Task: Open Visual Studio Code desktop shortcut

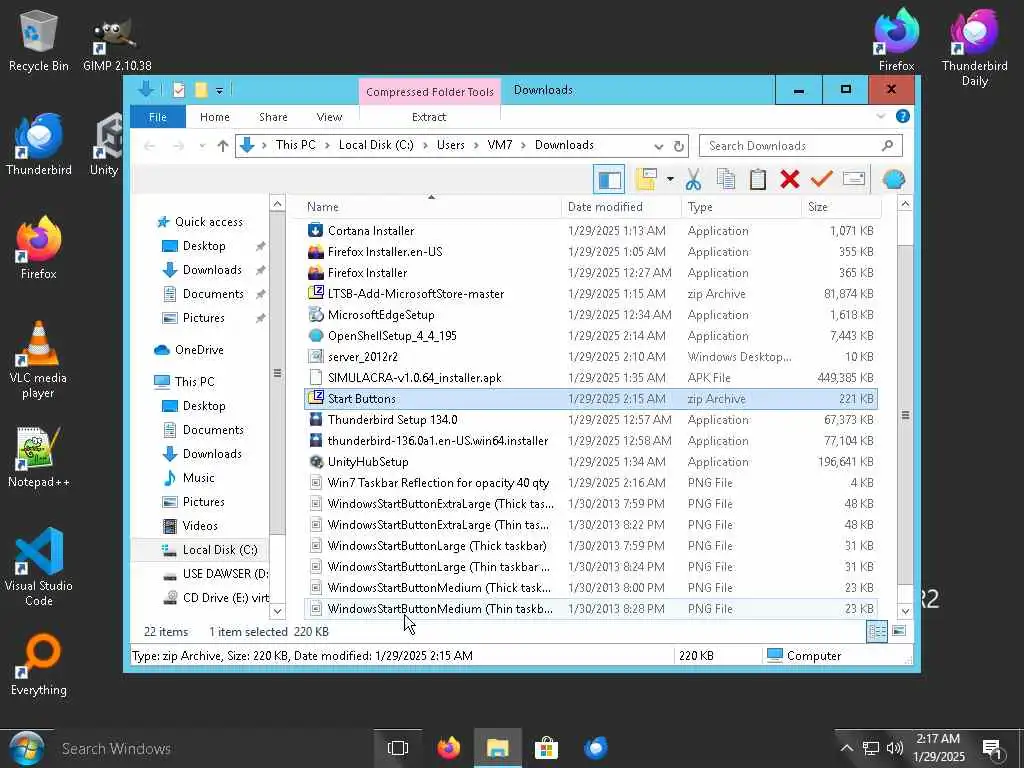Action: pos(39,567)
